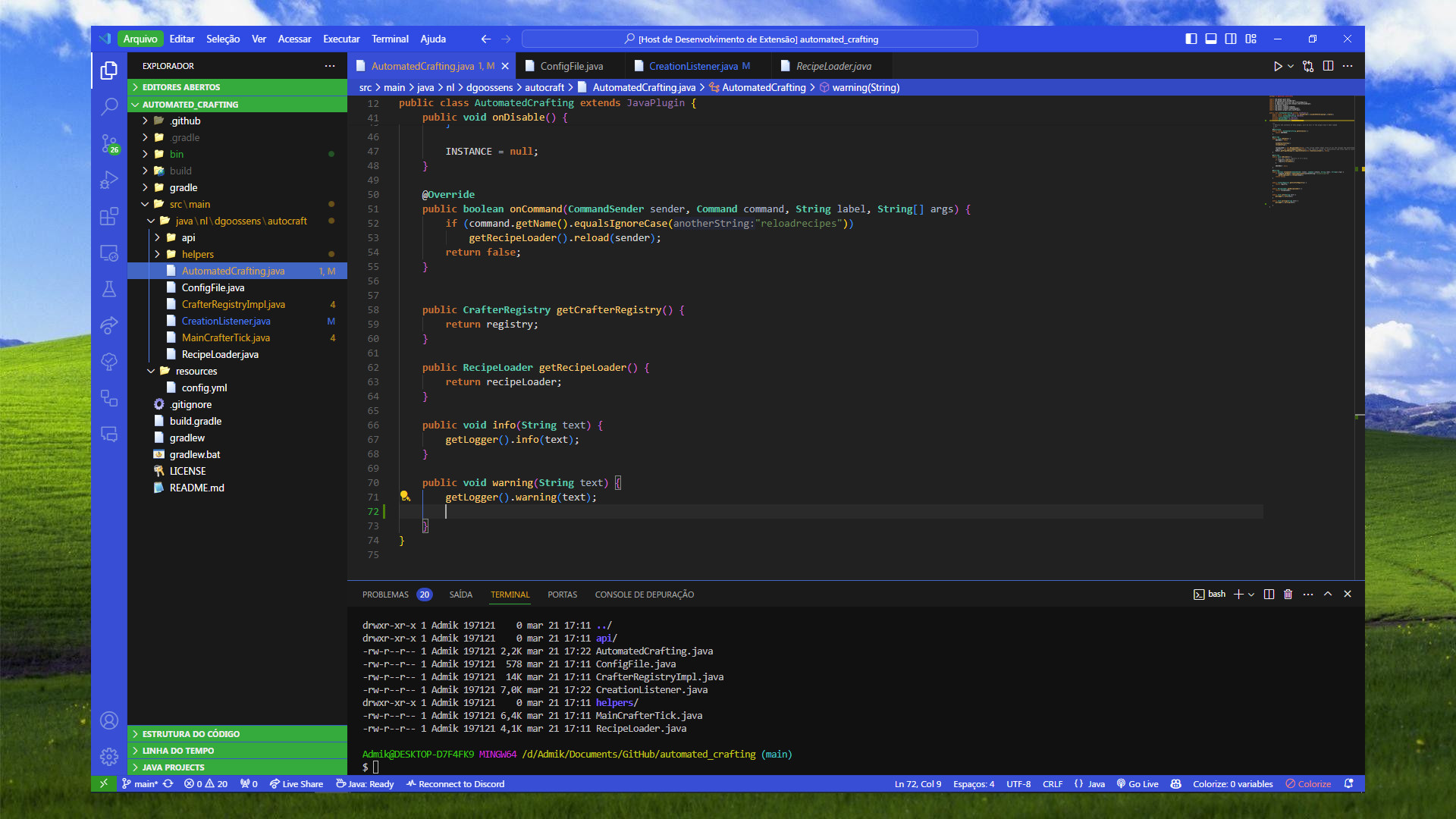Expand the .github folder
This screenshot has width=1456, height=819.
click(x=185, y=121)
